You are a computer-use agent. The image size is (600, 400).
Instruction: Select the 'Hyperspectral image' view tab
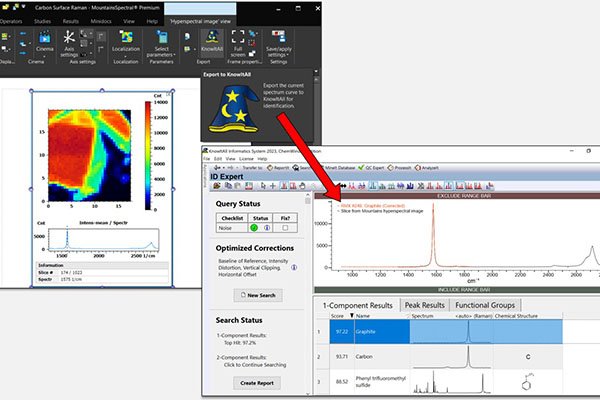[x=201, y=21]
